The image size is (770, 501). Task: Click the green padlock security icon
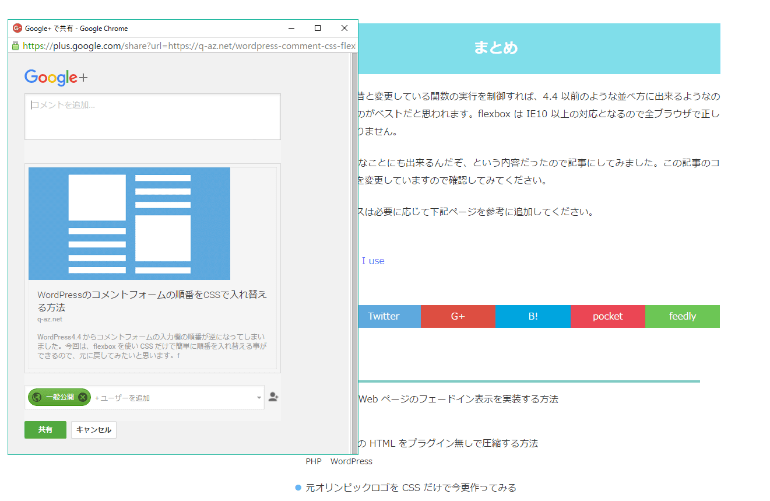[x=16, y=45]
